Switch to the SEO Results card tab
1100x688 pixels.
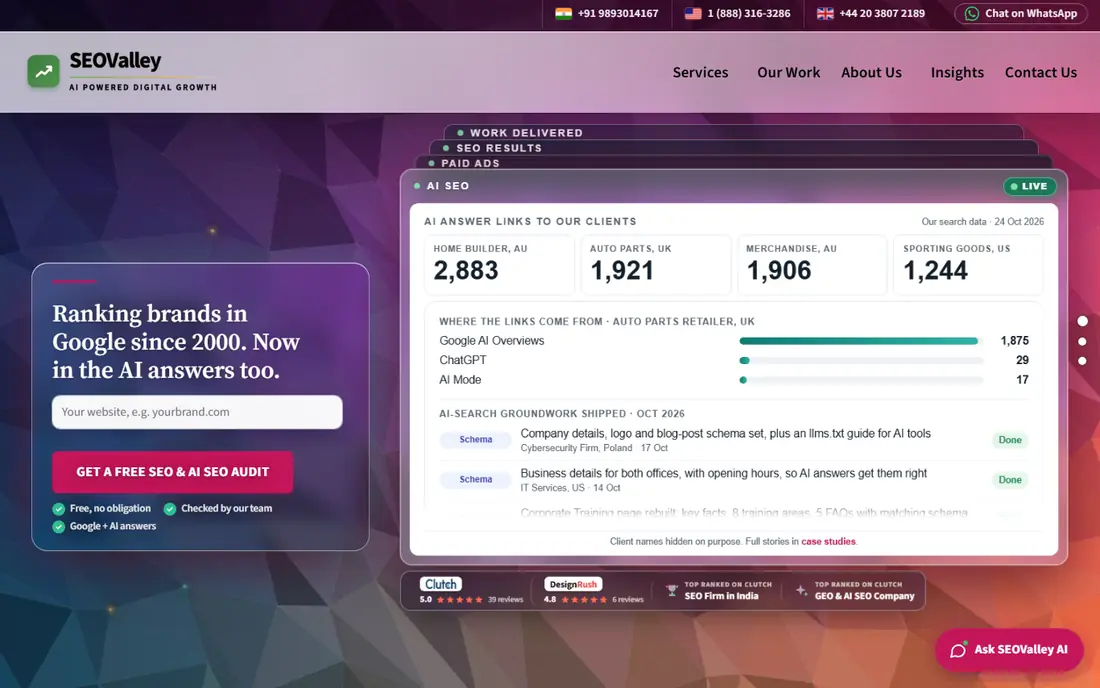(733, 148)
